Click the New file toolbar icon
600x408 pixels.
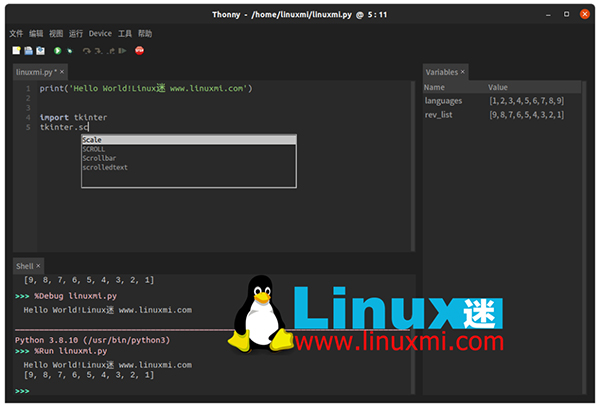(x=16, y=51)
